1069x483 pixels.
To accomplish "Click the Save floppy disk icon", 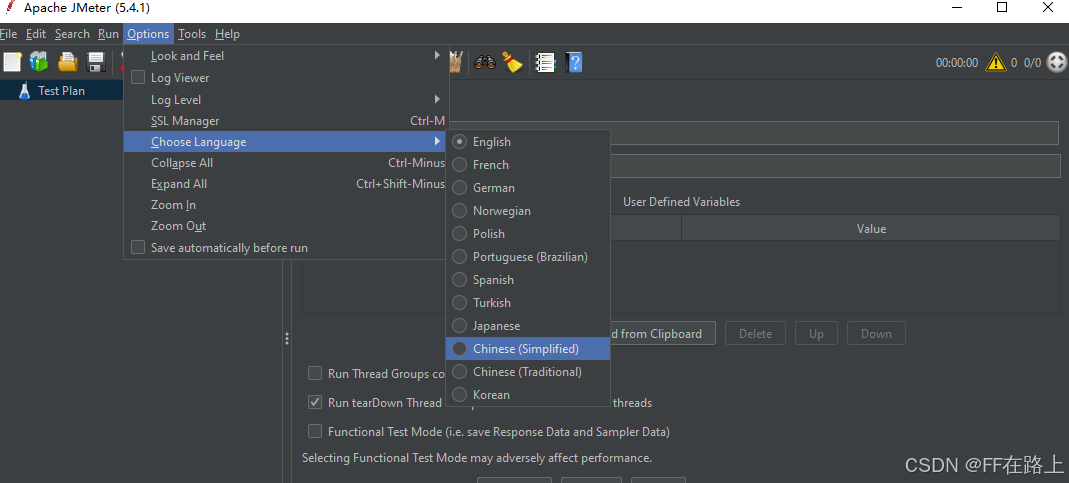I will pyautogui.click(x=95, y=62).
